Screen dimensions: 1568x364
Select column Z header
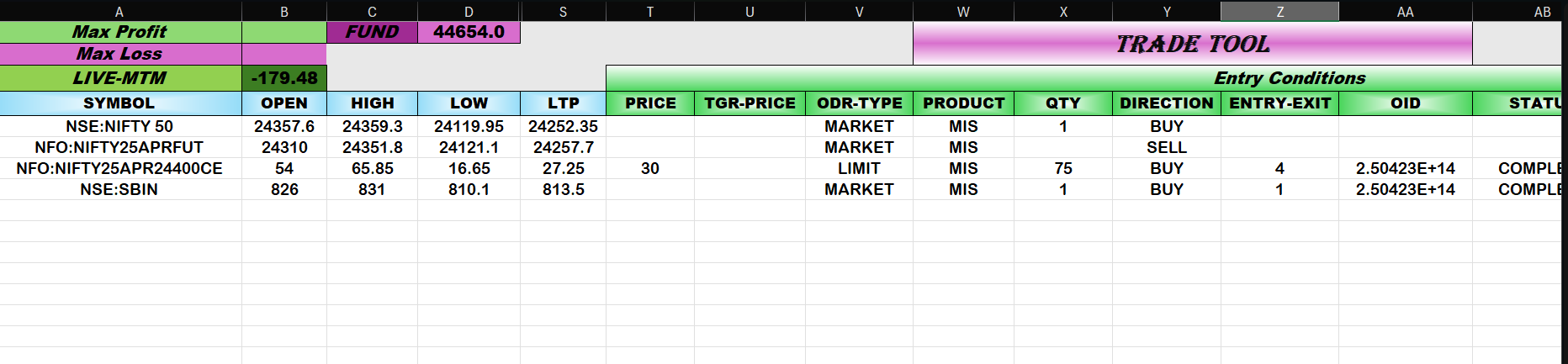(1279, 11)
